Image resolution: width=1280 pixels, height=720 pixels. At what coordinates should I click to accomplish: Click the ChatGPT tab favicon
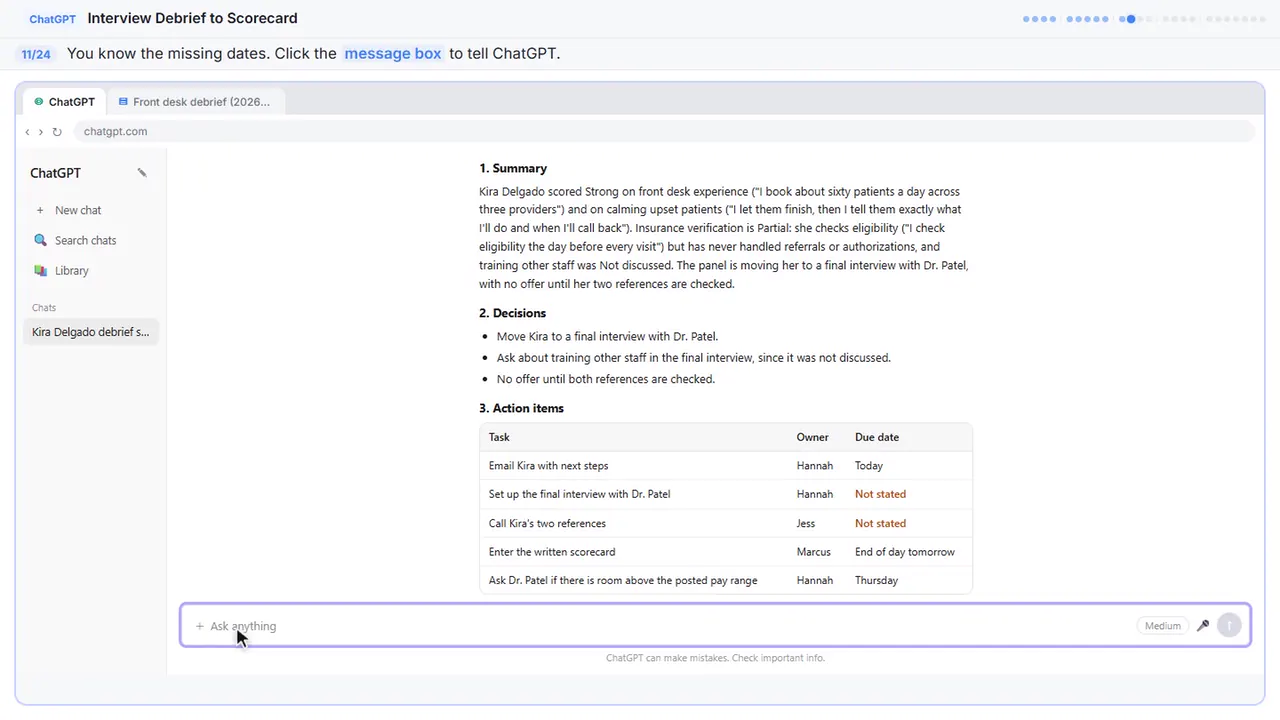pyautogui.click(x=39, y=102)
